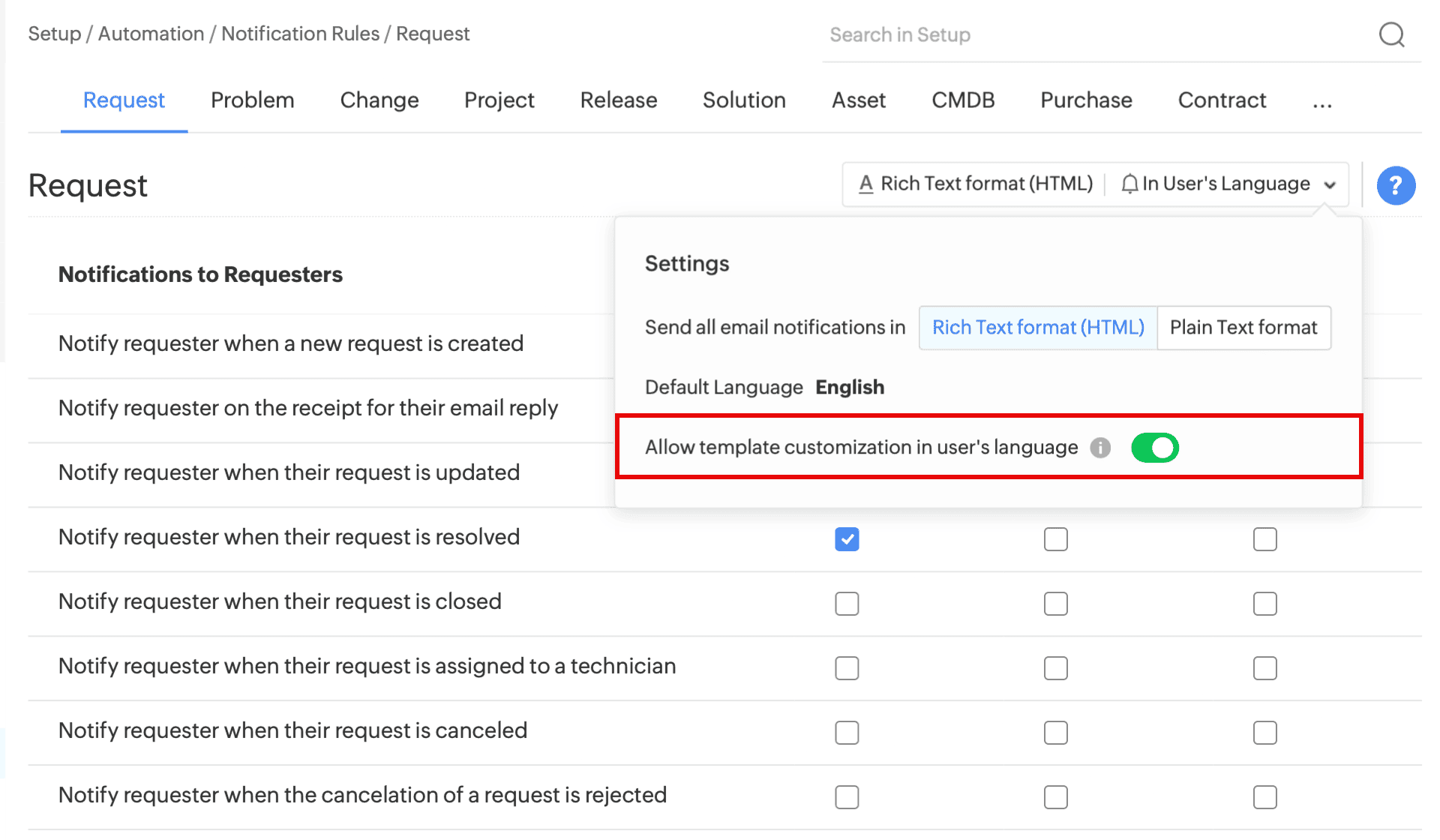The image size is (1440, 840).
Task: Click the bell icon near In User's Language
Action: (x=1129, y=184)
